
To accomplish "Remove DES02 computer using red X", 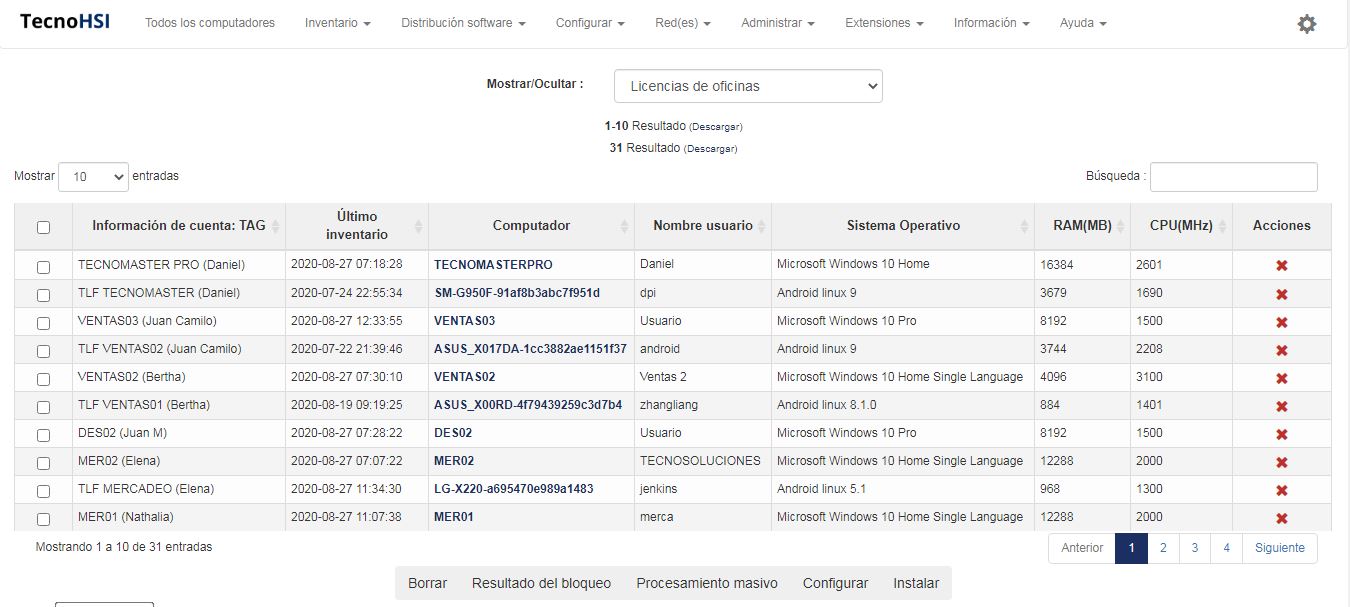I will point(1281,434).
